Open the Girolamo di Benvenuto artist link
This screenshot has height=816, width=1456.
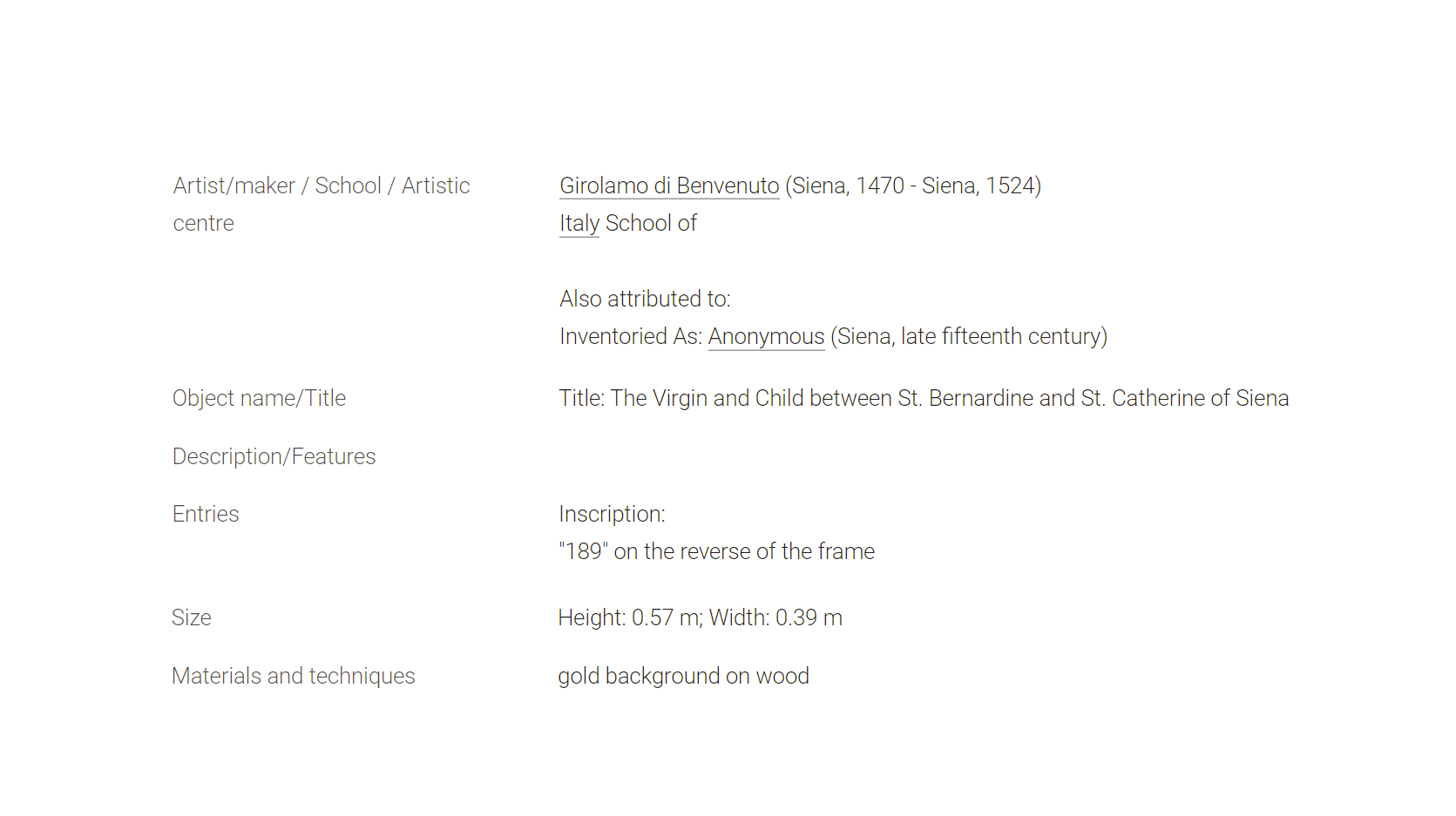coord(669,185)
